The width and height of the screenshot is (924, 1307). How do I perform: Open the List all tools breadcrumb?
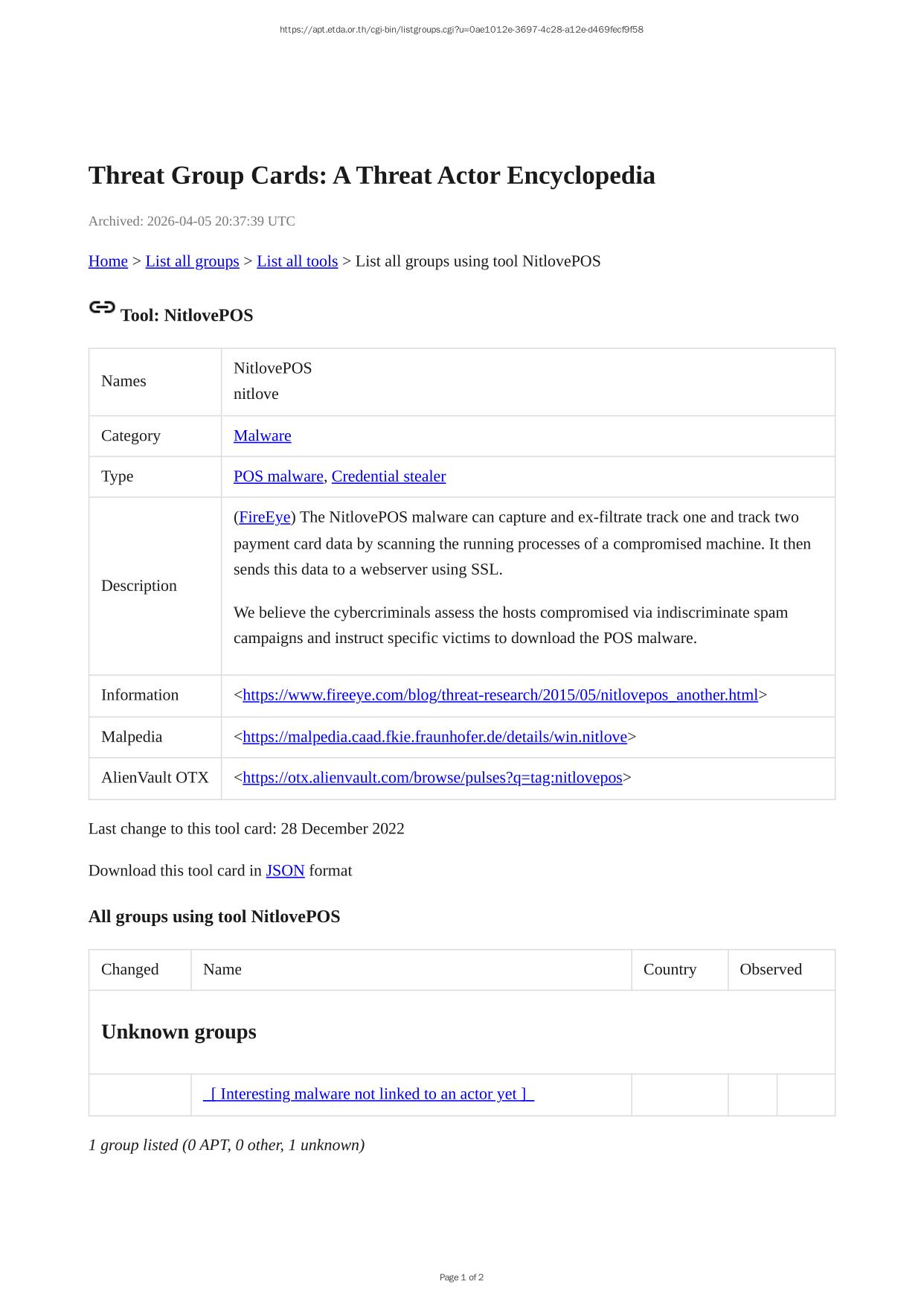[x=297, y=261]
